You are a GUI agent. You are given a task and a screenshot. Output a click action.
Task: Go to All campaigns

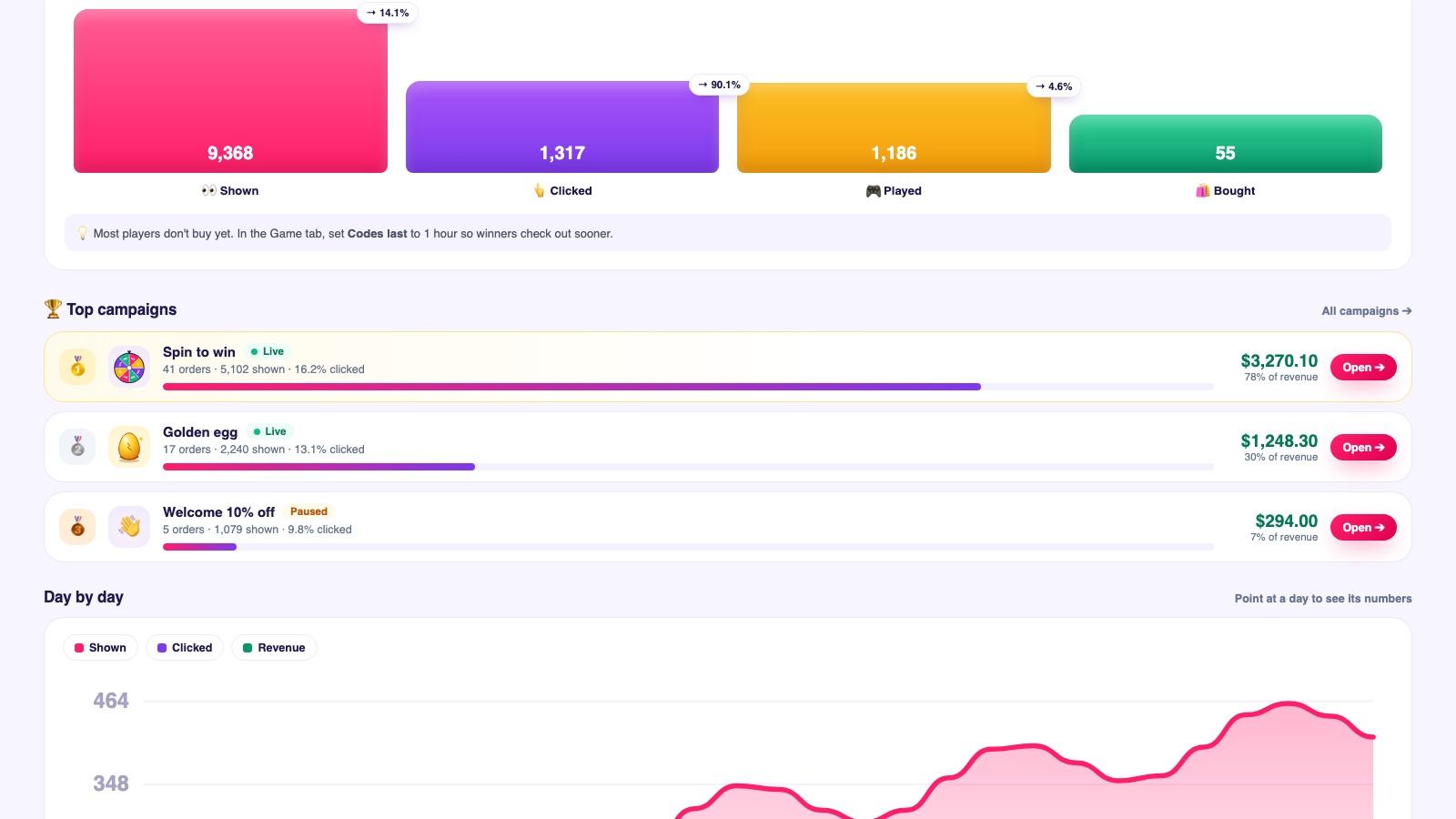tap(1367, 311)
